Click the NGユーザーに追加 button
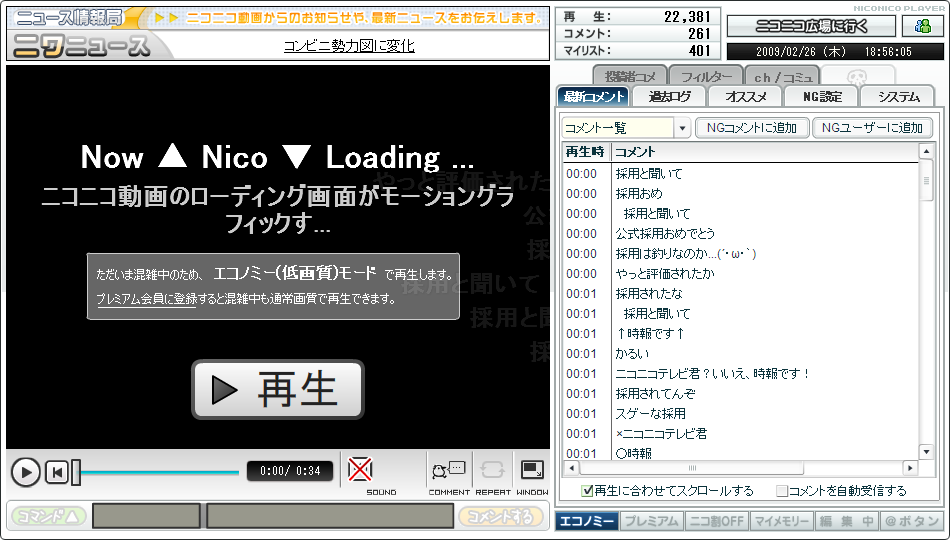 click(872, 128)
